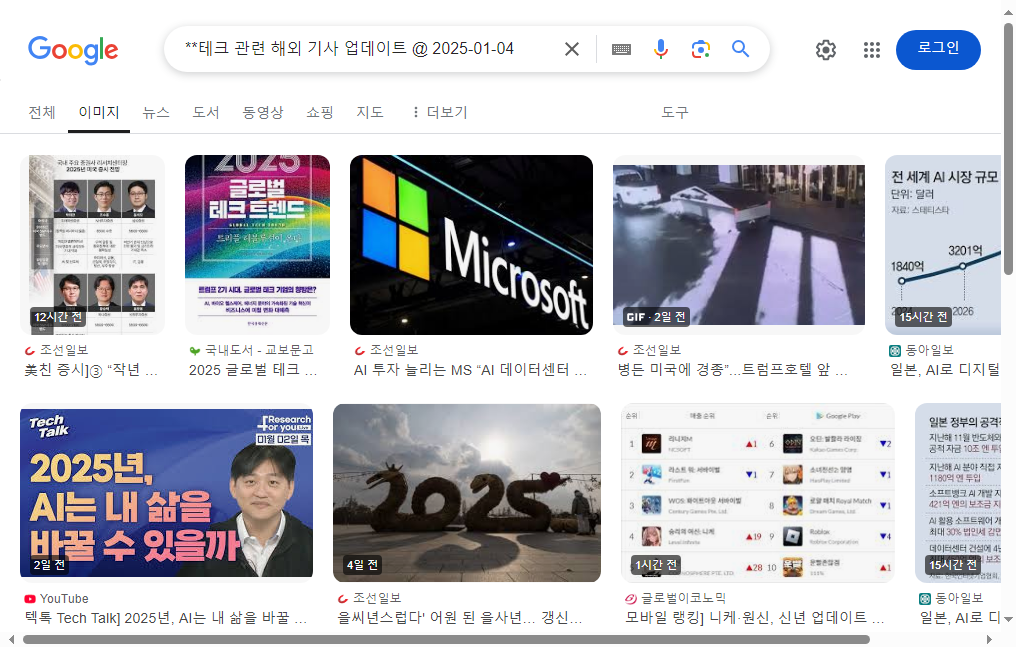1016x647 pixels.
Task: Click the YouTube favicon icon
Action: click(30, 599)
